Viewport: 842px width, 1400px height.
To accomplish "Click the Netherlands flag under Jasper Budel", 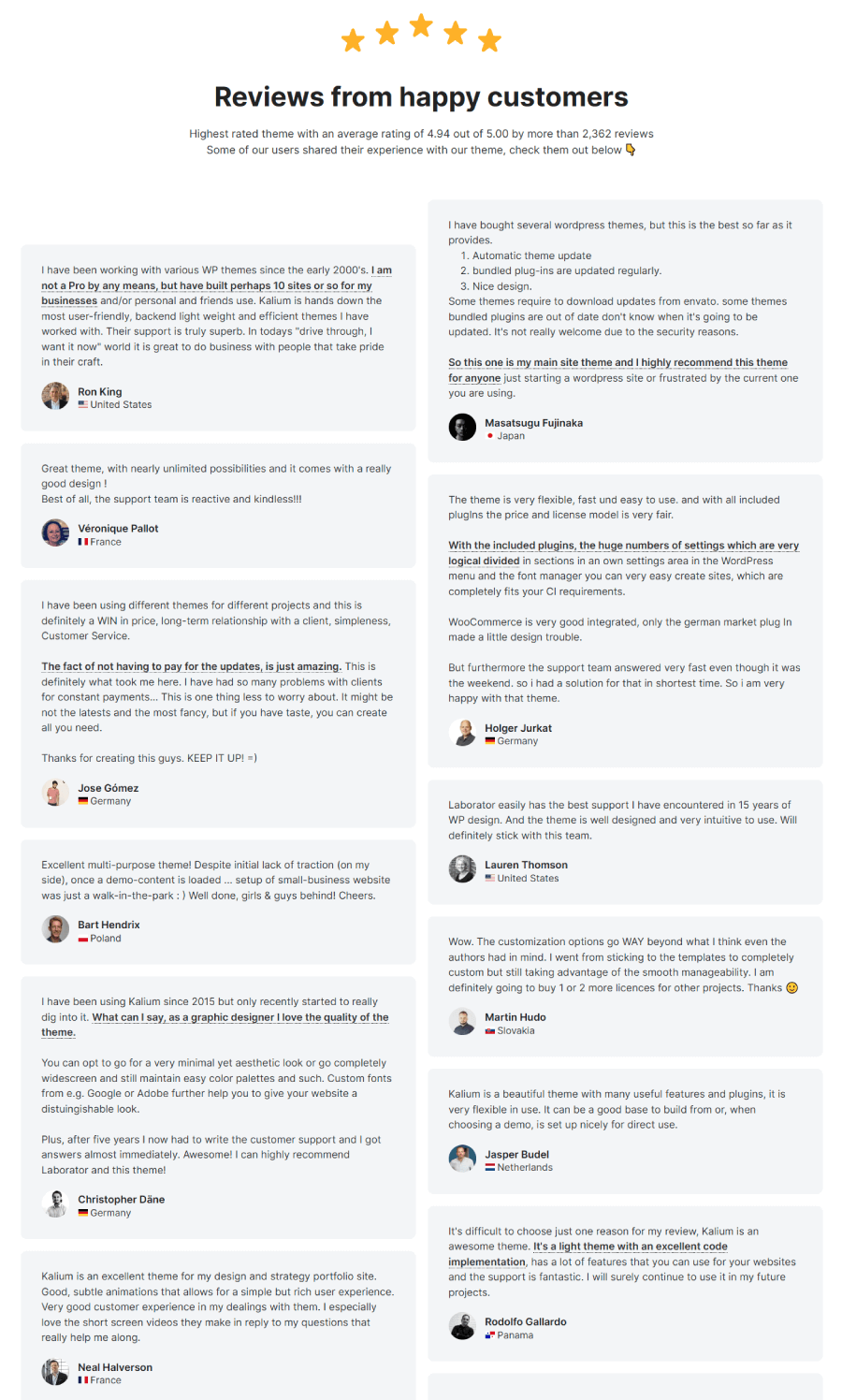I will tap(490, 1168).
